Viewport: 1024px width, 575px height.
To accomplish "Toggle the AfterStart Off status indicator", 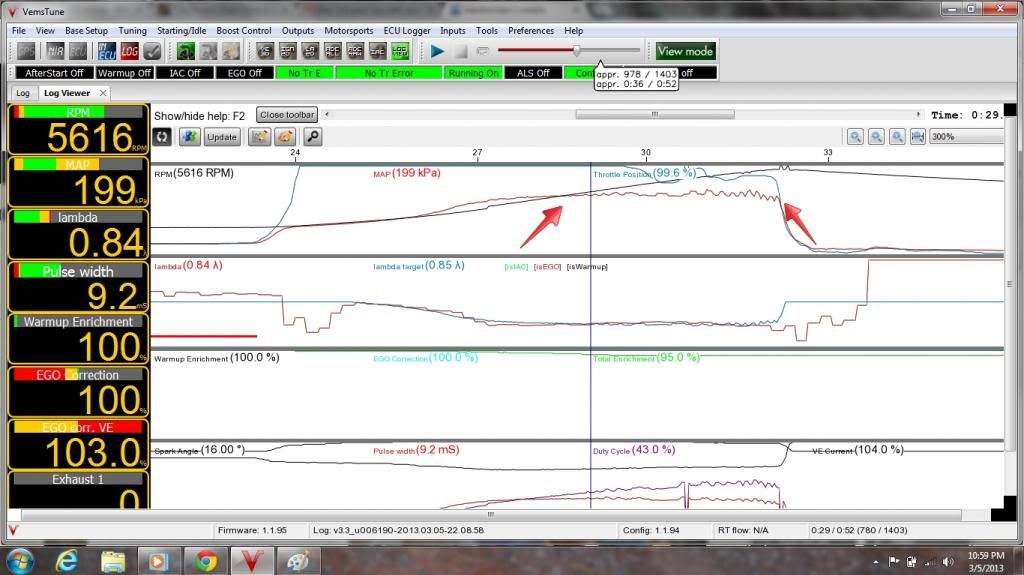I will coord(54,73).
